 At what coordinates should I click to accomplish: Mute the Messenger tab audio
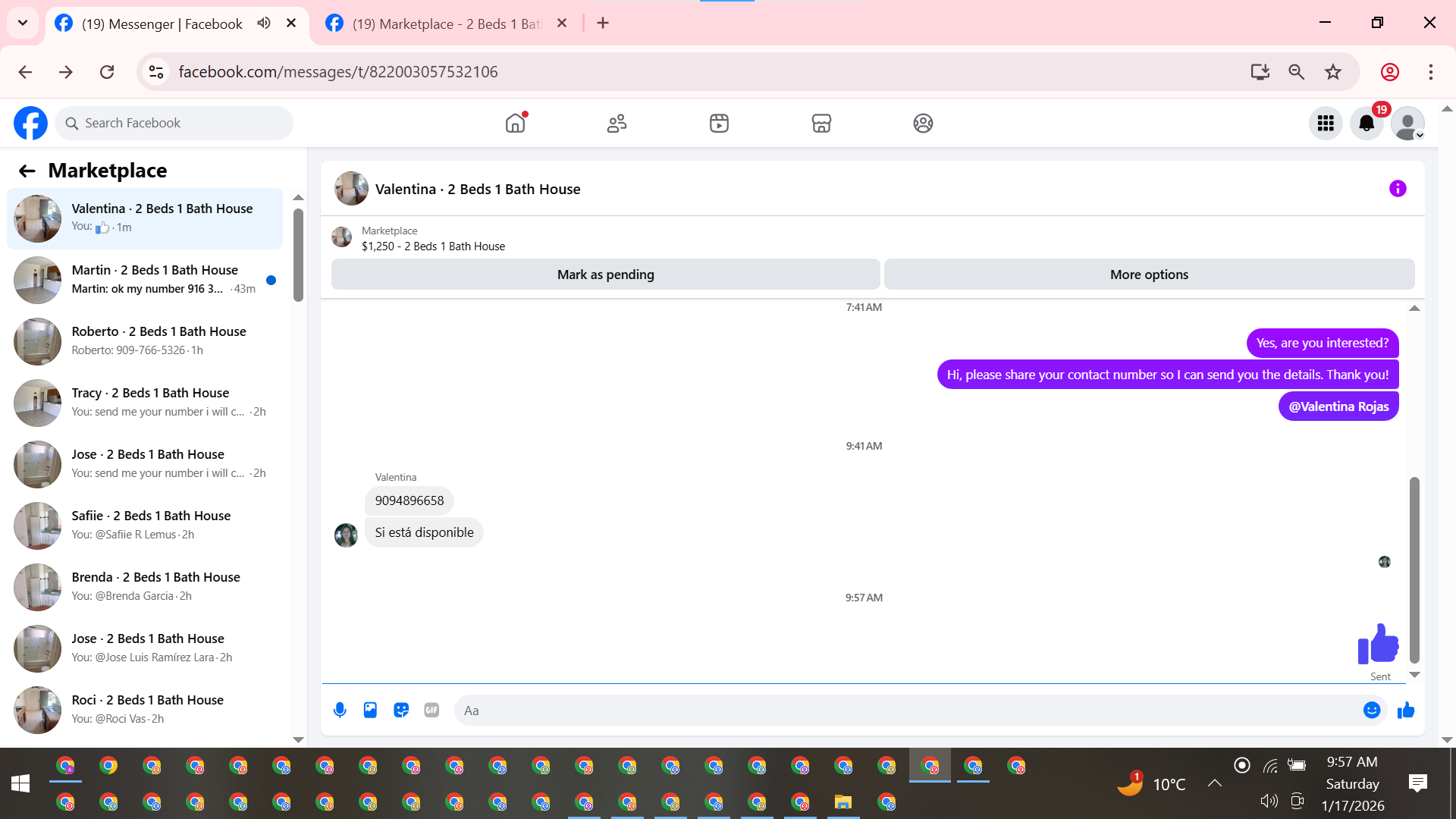264,24
